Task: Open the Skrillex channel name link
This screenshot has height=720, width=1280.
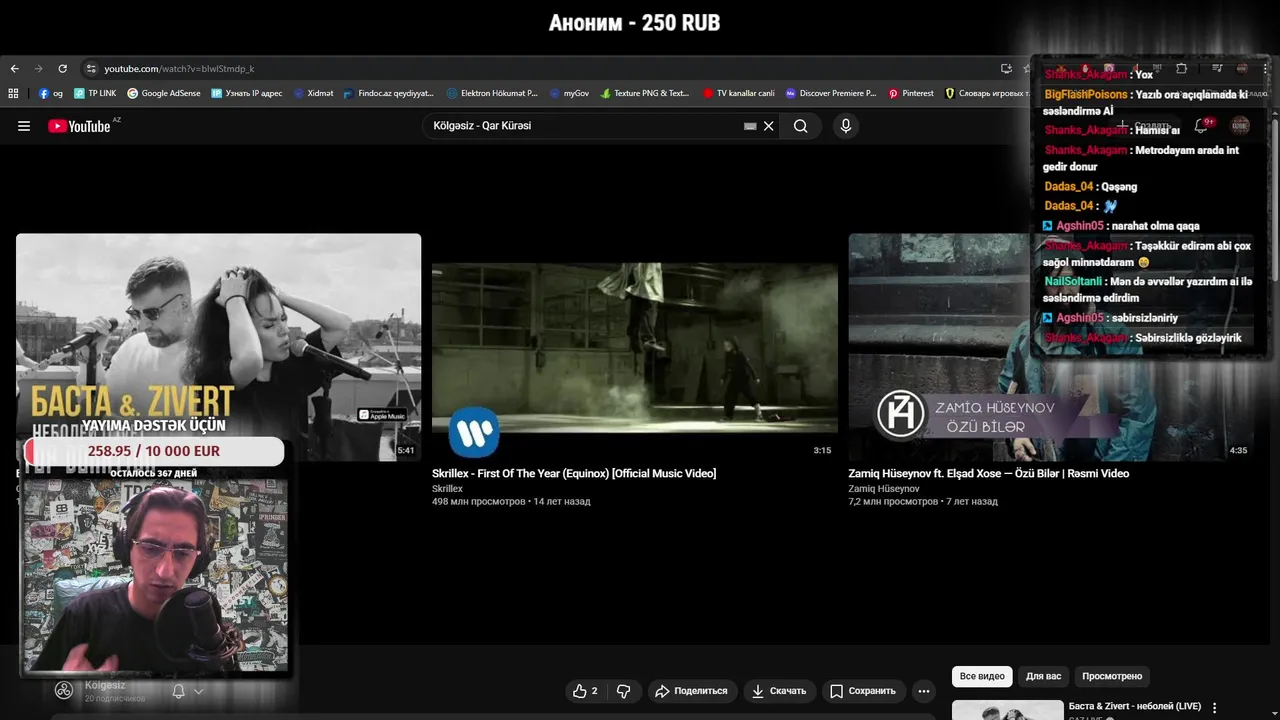Action: coord(447,489)
